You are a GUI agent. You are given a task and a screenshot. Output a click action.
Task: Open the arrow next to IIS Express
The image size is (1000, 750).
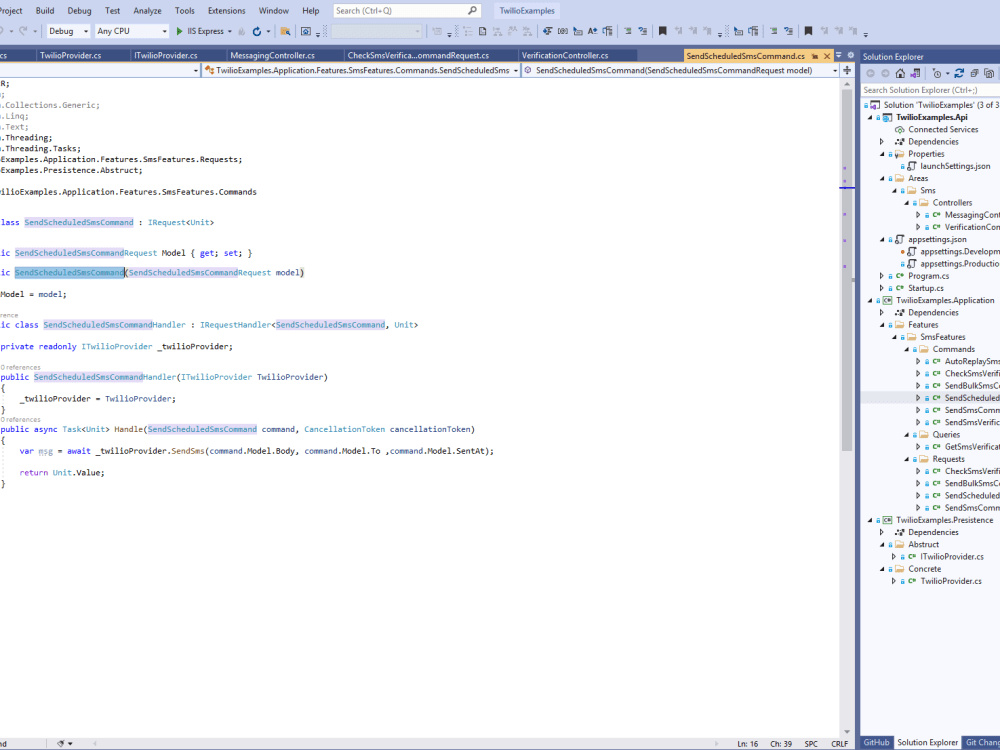[230, 31]
